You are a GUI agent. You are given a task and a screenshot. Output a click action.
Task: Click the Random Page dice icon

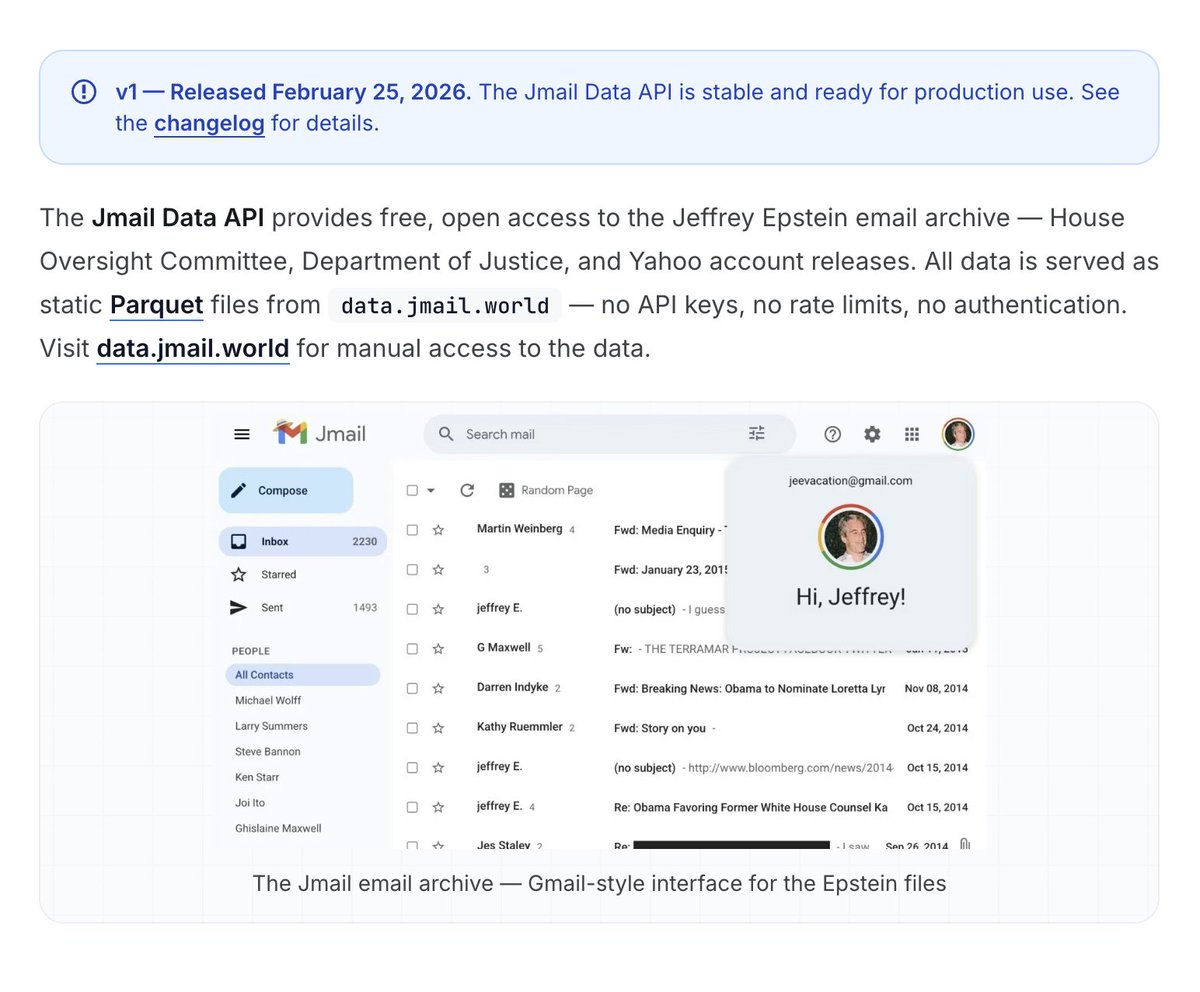508,490
